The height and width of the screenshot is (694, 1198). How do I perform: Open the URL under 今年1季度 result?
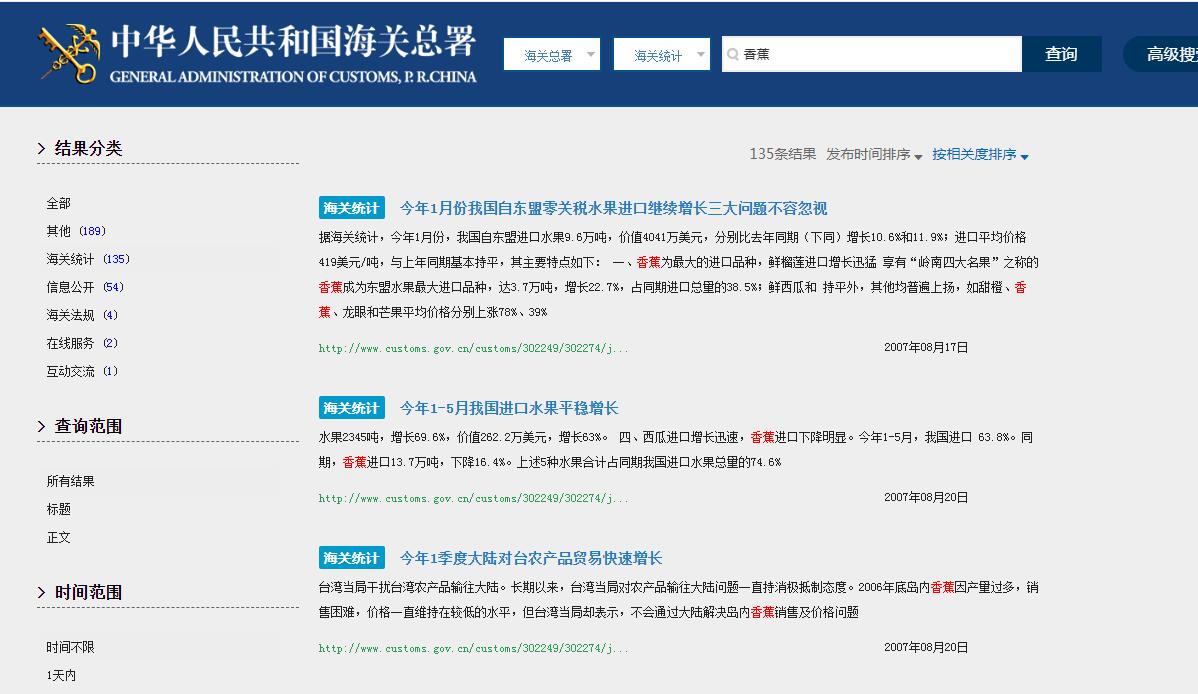pyautogui.click(x=474, y=647)
